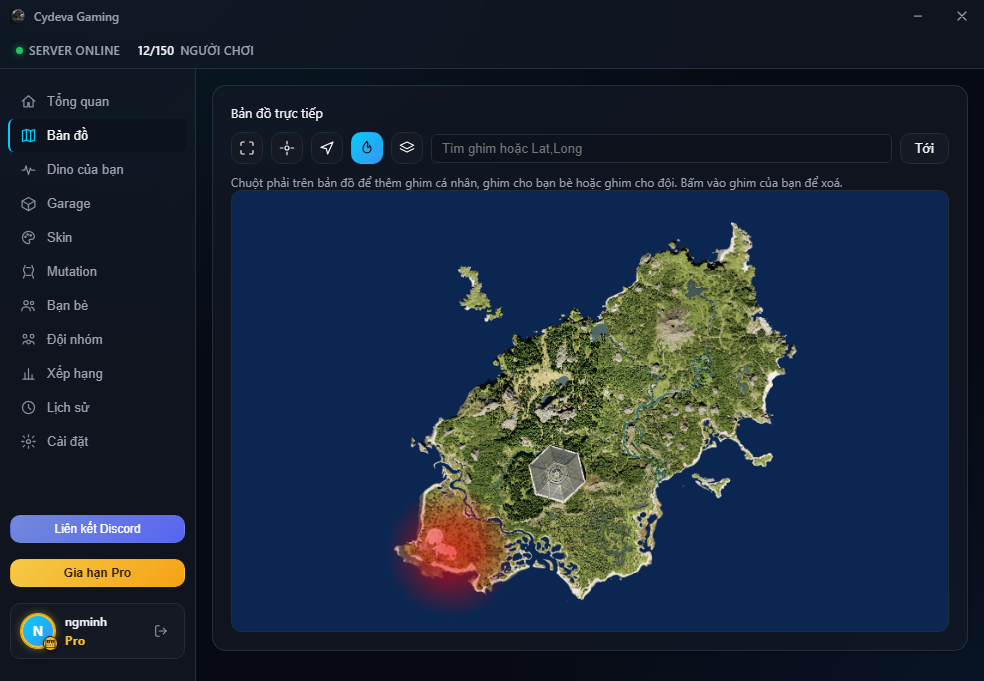Viewport: 984px width, 681px height.
Task: Open the Garage section
Action: [98, 203]
